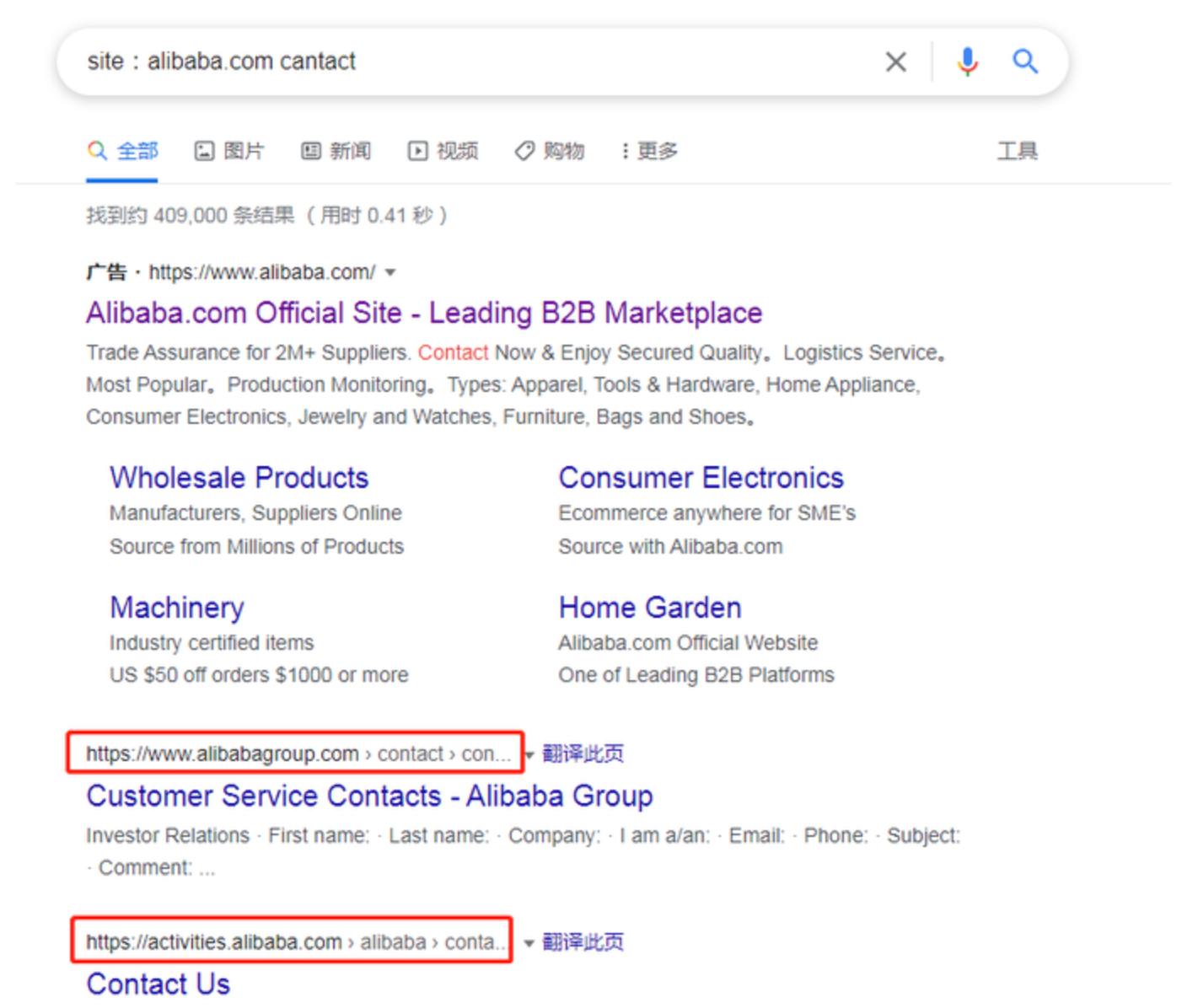This screenshot has height=1008, width=1182.
Task: Open the Machinery sitelink
Action: [177, 608]
